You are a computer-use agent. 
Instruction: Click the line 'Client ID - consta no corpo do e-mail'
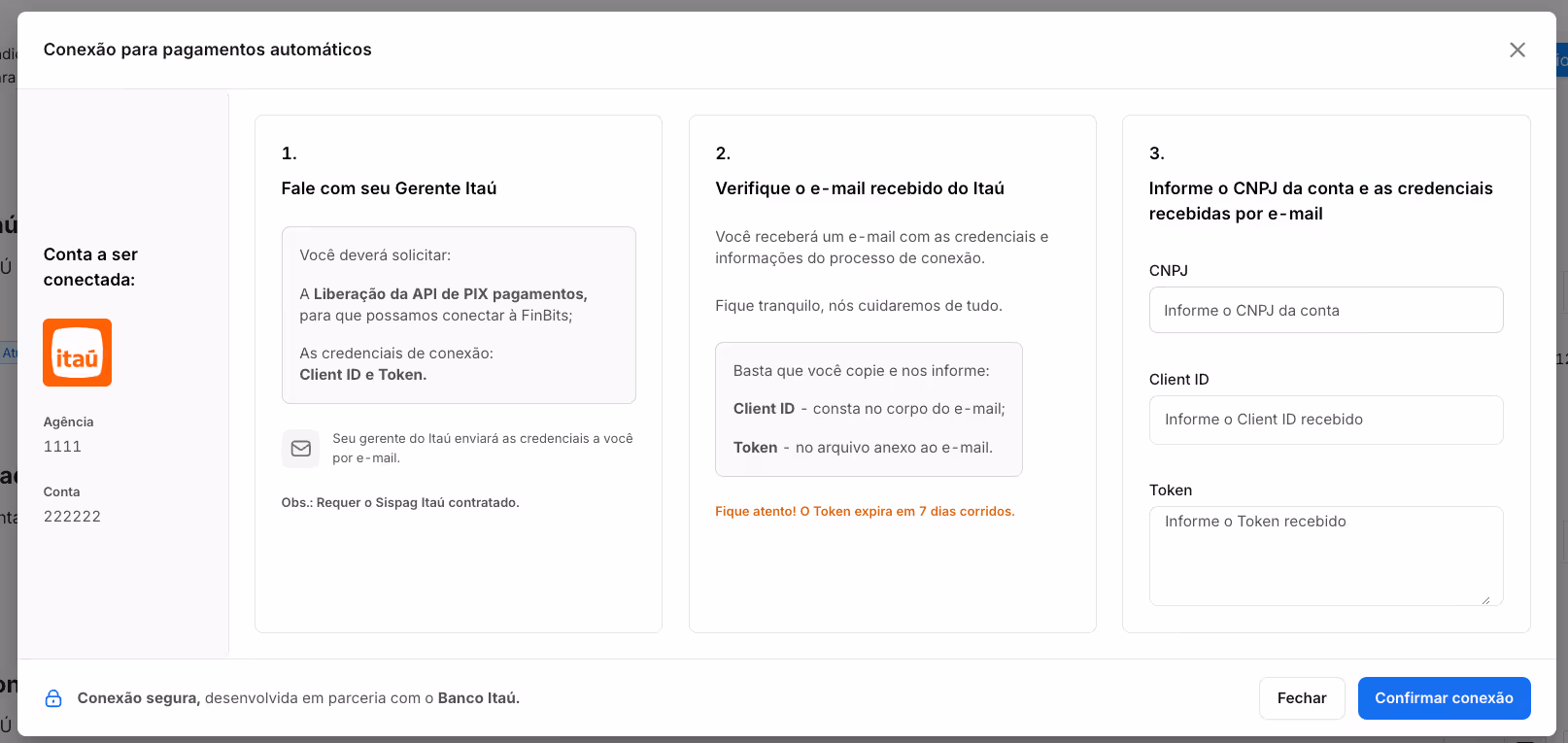869,409
